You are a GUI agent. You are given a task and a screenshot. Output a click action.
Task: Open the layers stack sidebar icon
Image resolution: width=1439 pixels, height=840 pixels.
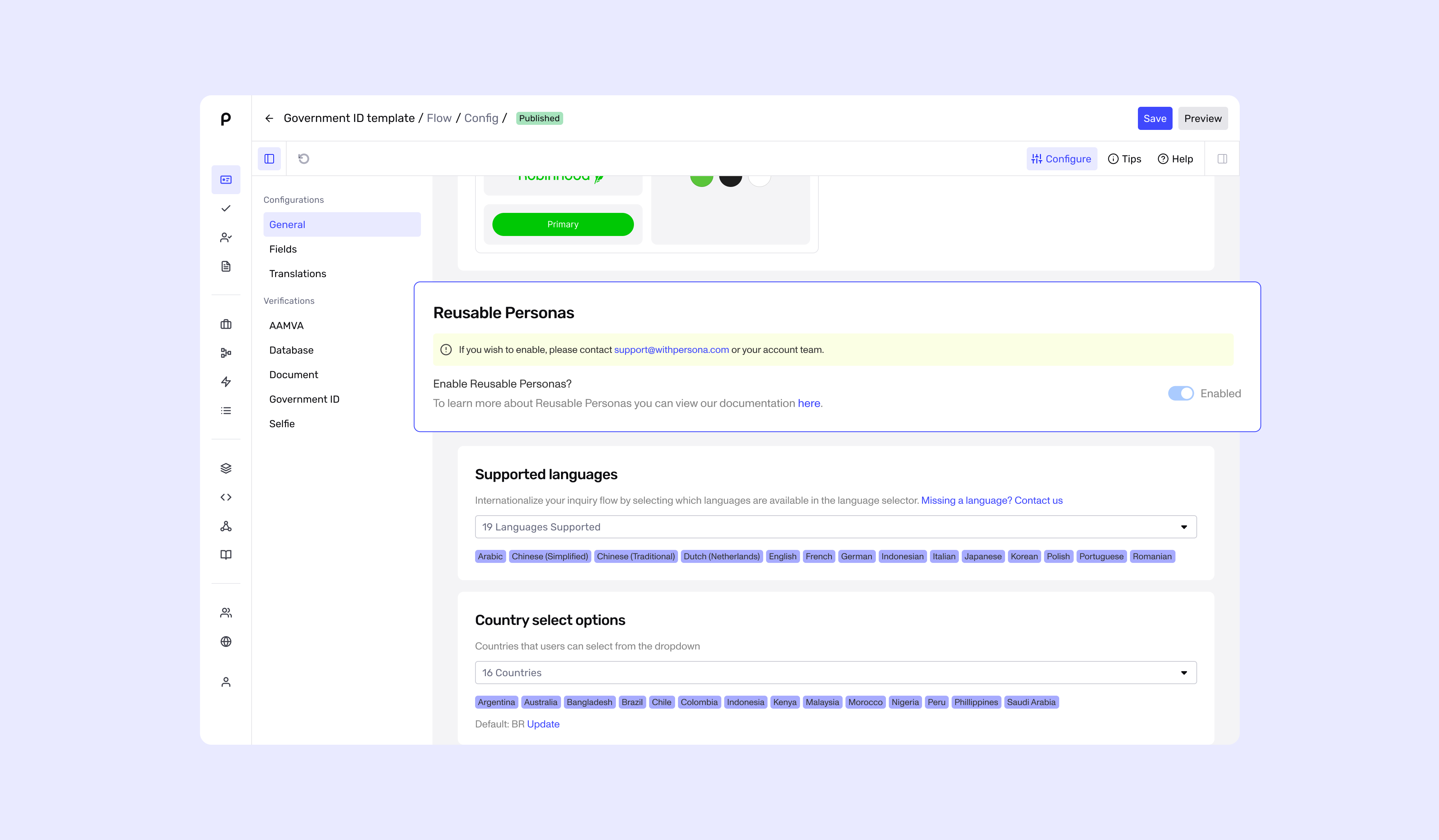point(226,468)
